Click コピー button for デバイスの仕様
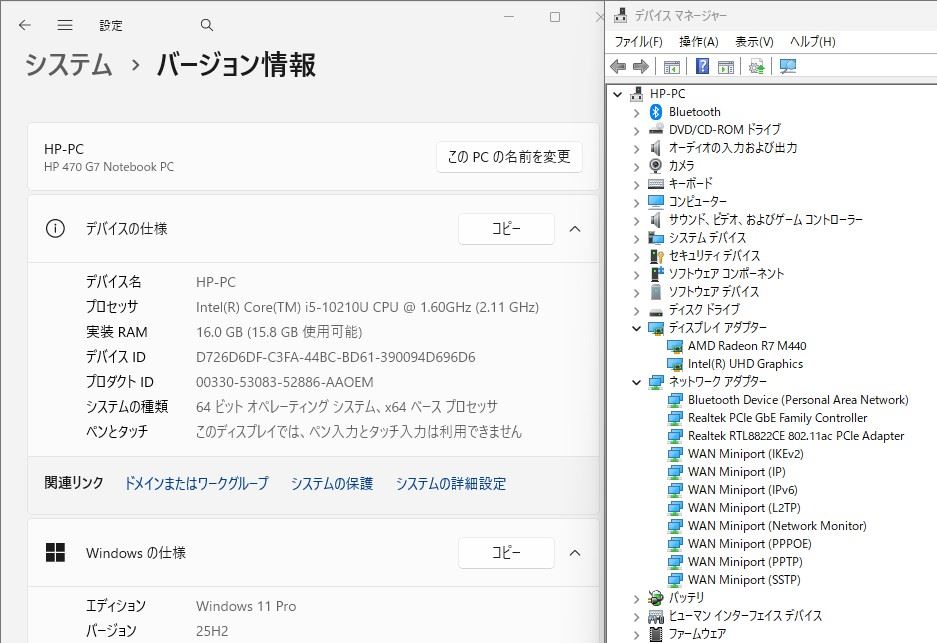Viewport: 937px width, 643px height. coord(506,228)
